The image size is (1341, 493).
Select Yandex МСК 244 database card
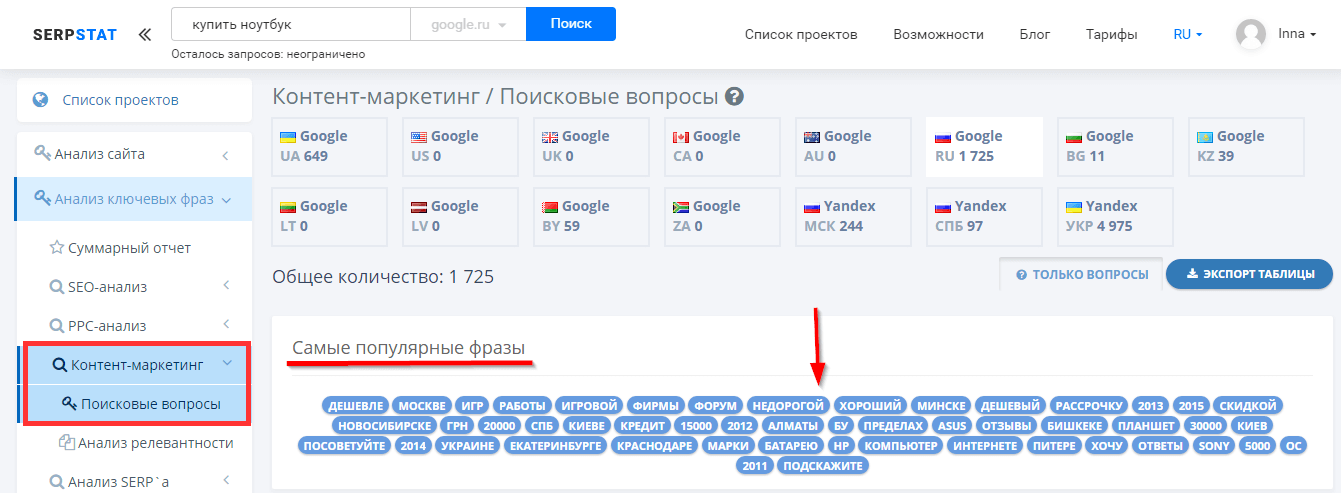[853, 217]
